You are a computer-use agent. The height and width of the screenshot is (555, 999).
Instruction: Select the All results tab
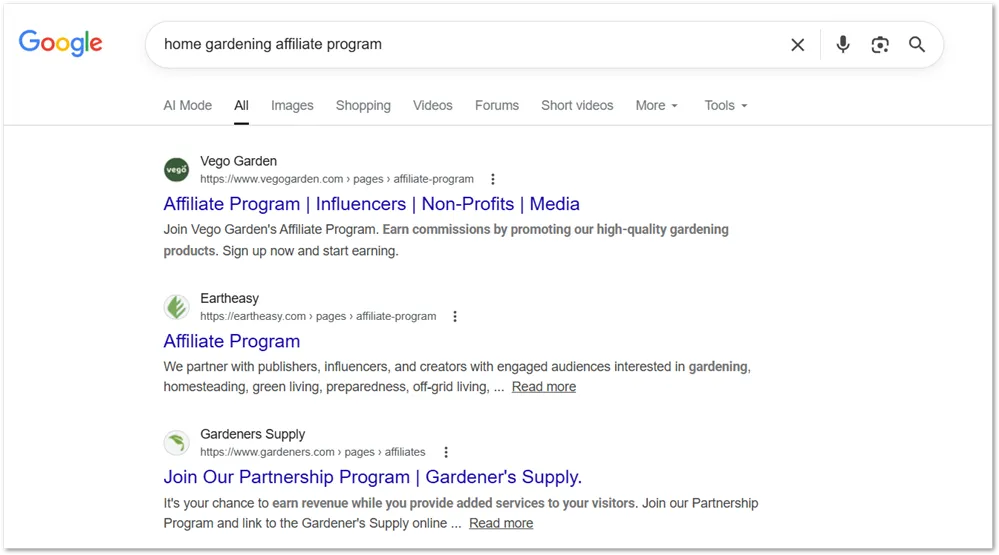[x=241, y=106]
